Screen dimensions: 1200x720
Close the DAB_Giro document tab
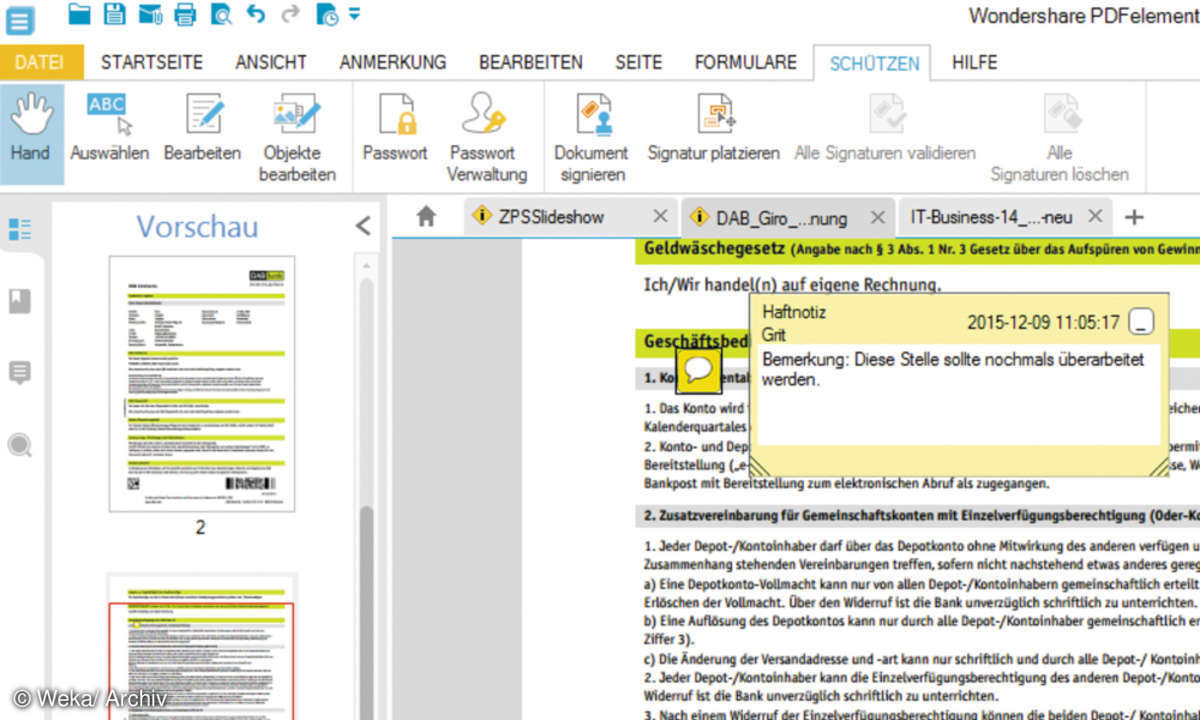[878, 217]
